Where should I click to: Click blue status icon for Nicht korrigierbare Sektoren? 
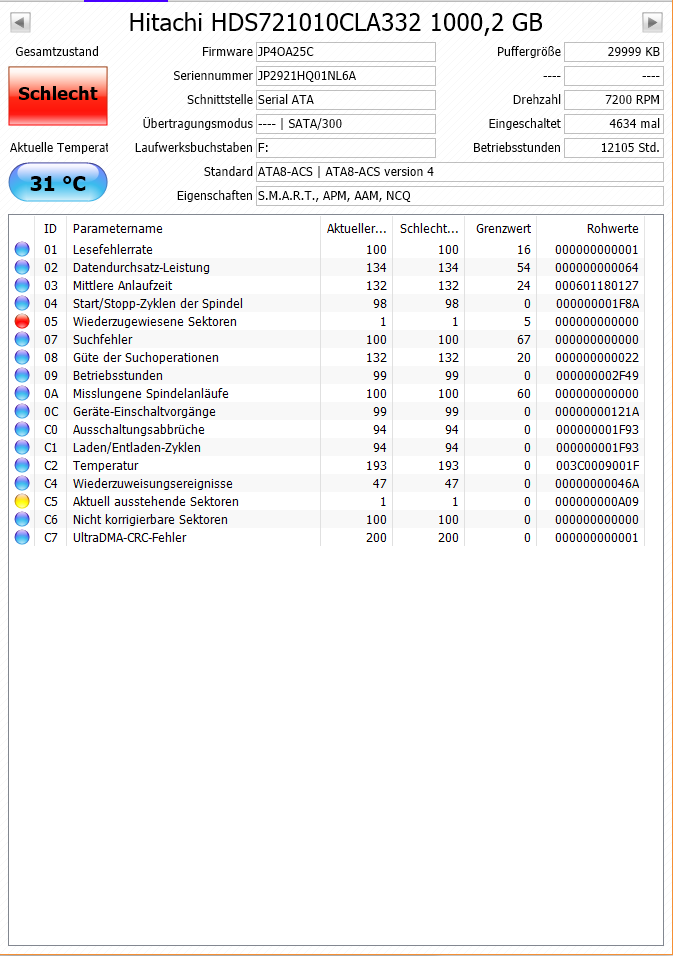[x=22, y=519]
